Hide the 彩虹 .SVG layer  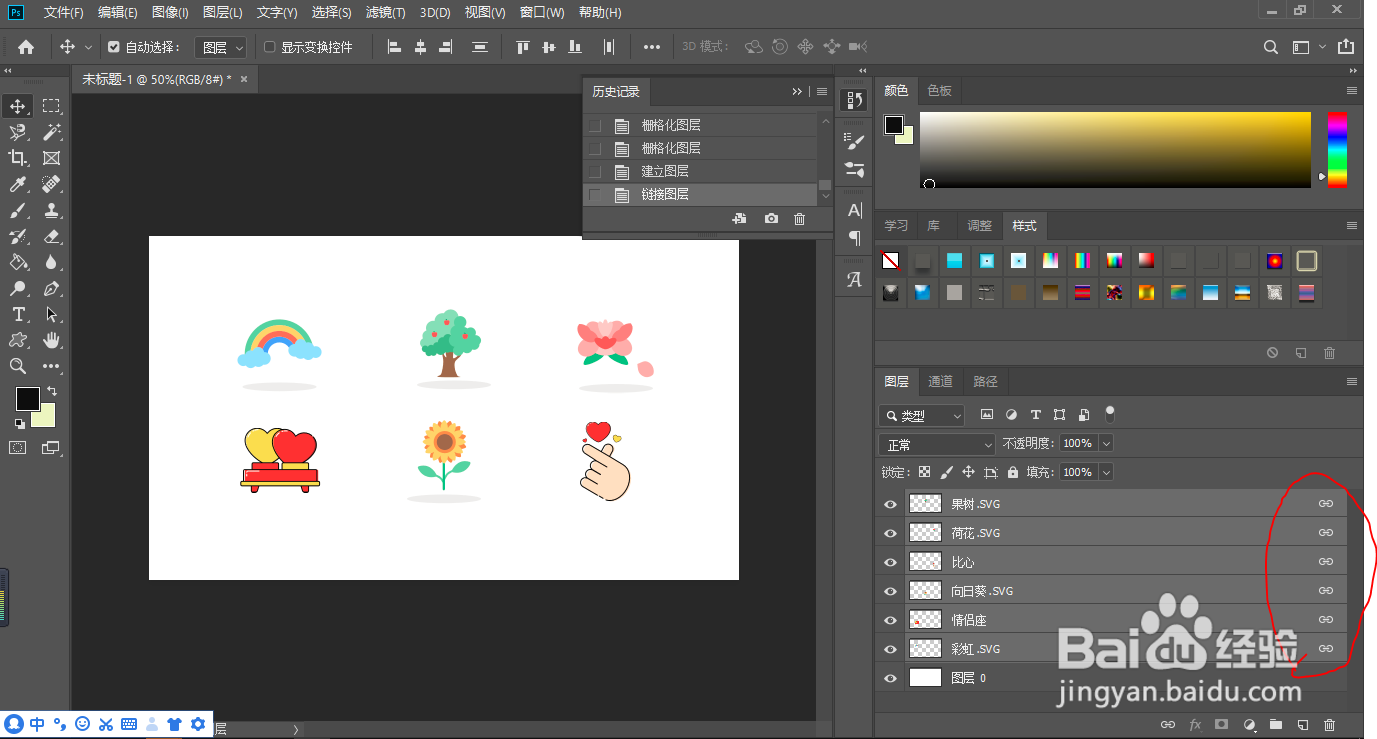click(890, 649)
